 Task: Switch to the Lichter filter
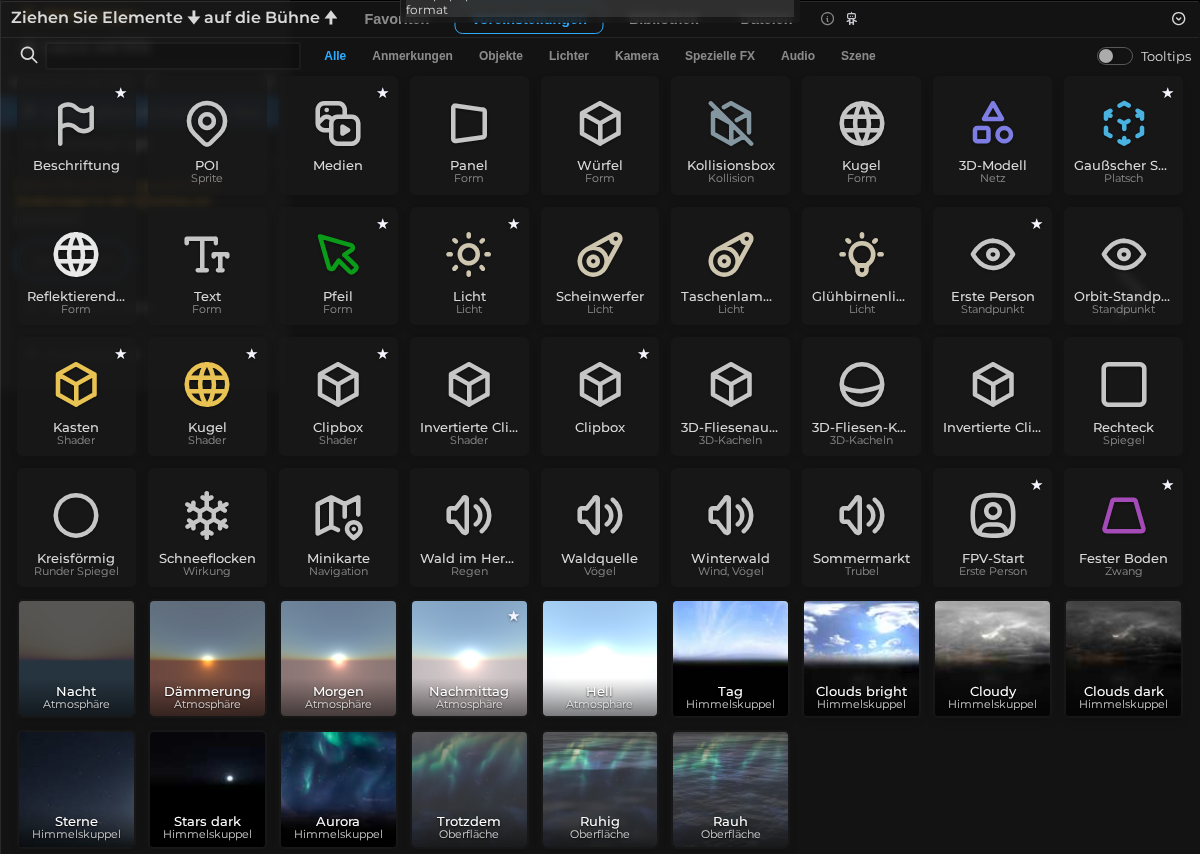[569, 56]
